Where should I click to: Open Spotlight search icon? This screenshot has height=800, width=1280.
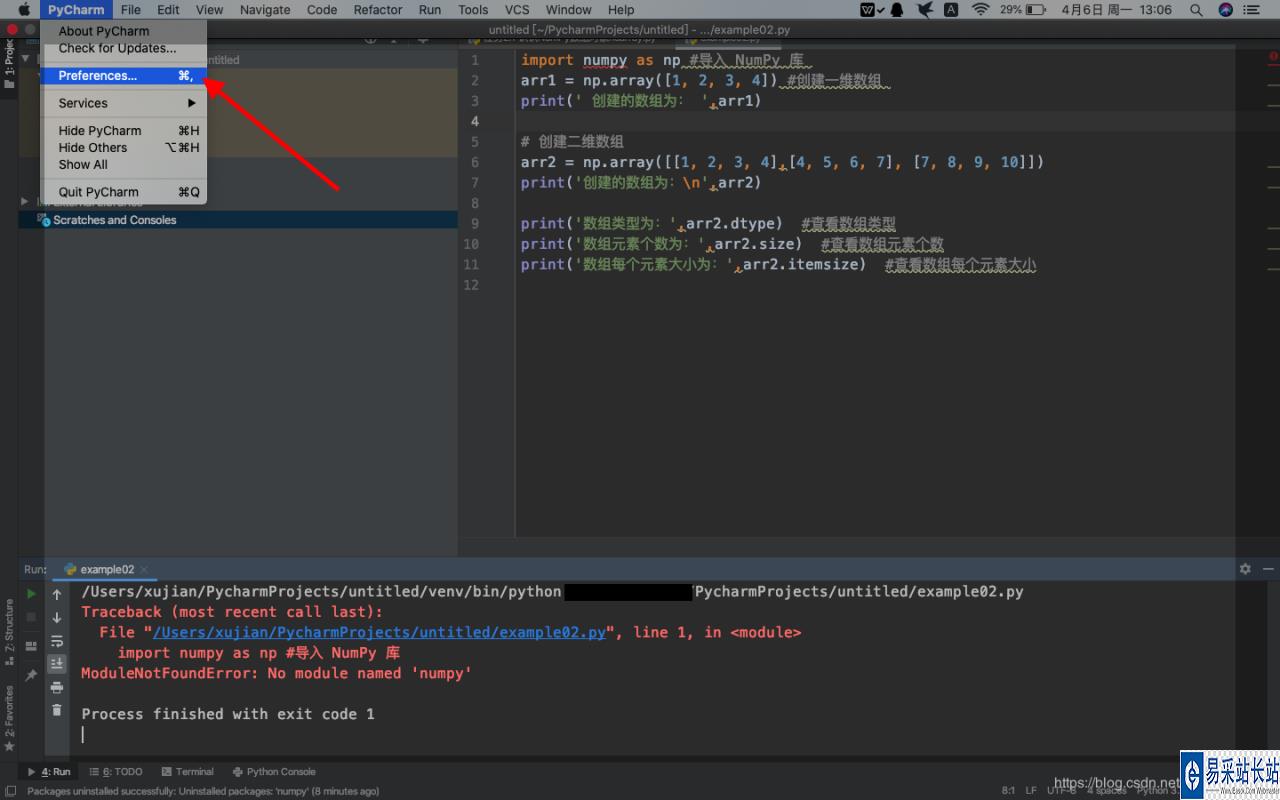point(1196,10)
